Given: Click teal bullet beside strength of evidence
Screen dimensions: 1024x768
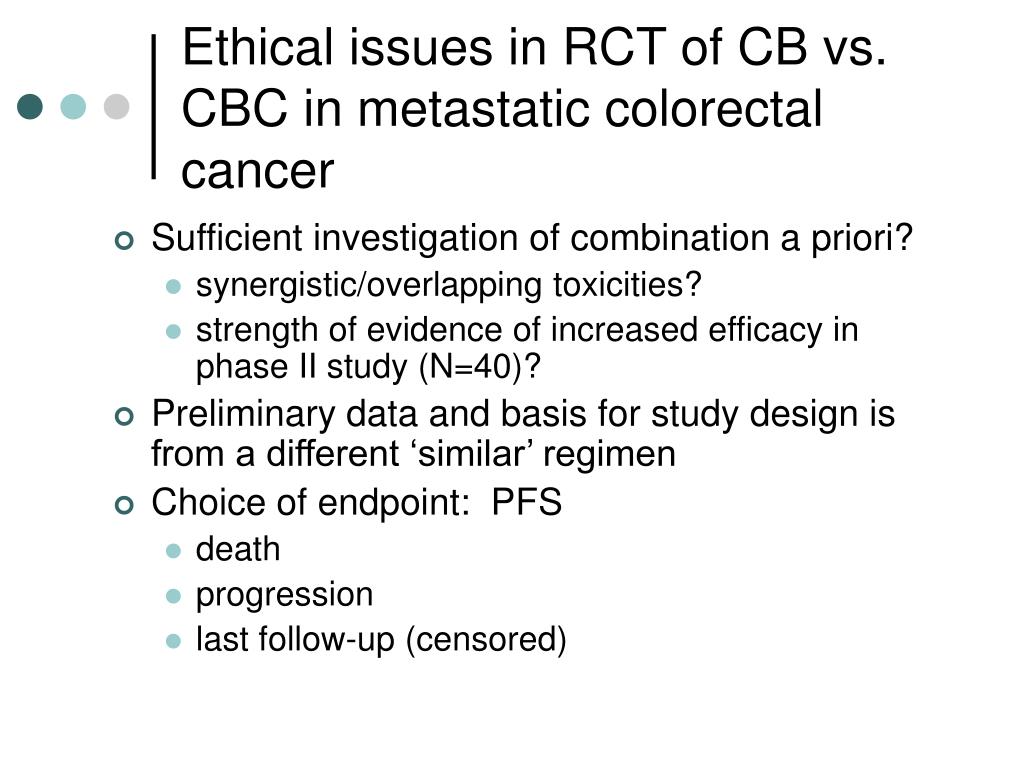Looking at the screenshot, I should 173,332.
